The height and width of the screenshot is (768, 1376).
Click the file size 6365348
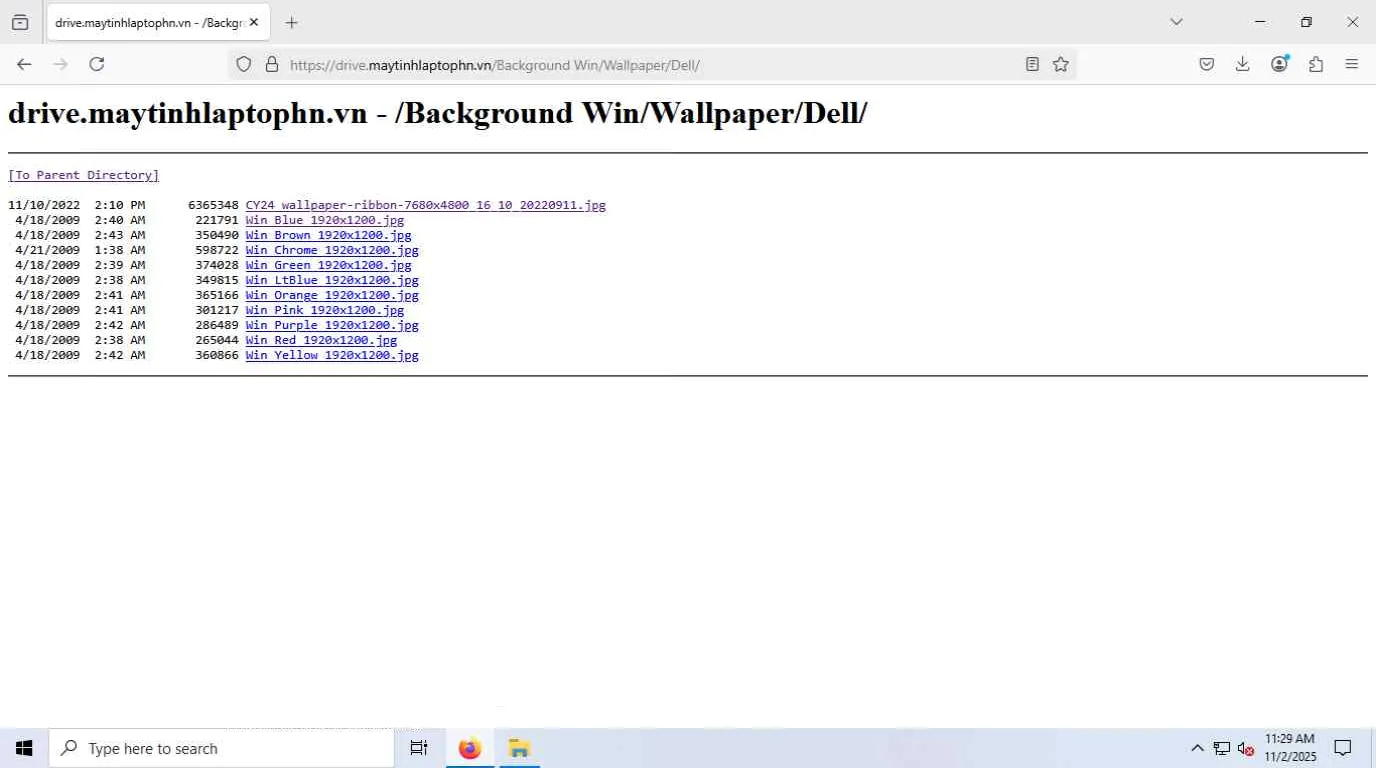coord(213,205)
